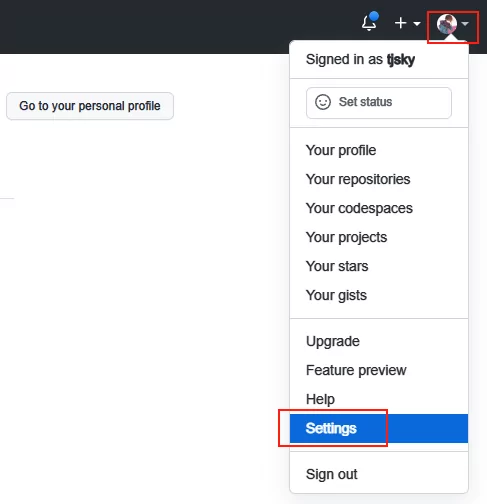Click the tjsky username text
The height and width of the screenshot is (504, 487).
click(401, 60)
